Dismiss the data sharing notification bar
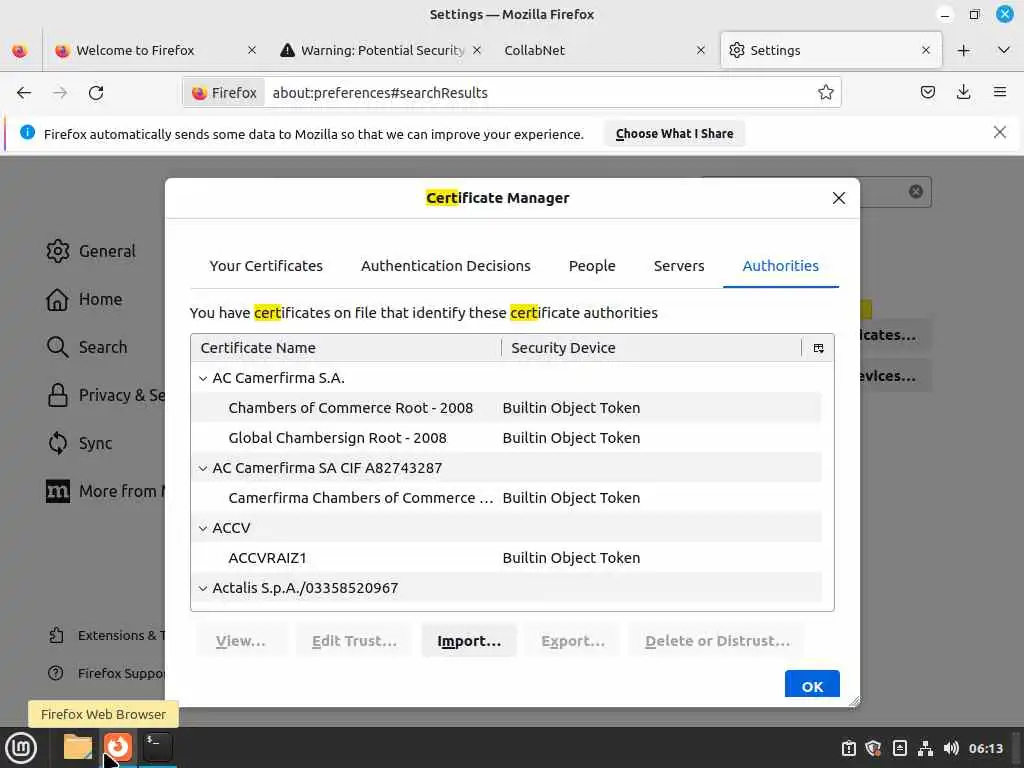1024x768 pixels. (x=1000, y=133)
